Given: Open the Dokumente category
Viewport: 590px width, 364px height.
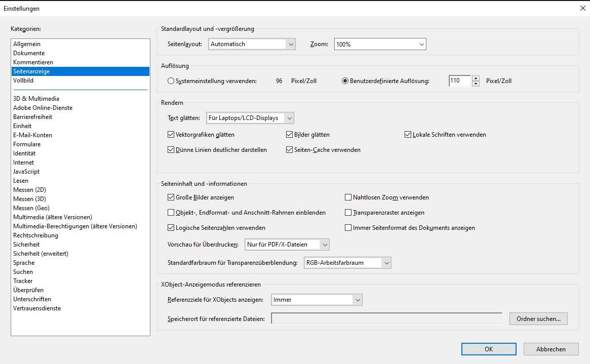Looking at the screenshot, I should pos(29,53).
